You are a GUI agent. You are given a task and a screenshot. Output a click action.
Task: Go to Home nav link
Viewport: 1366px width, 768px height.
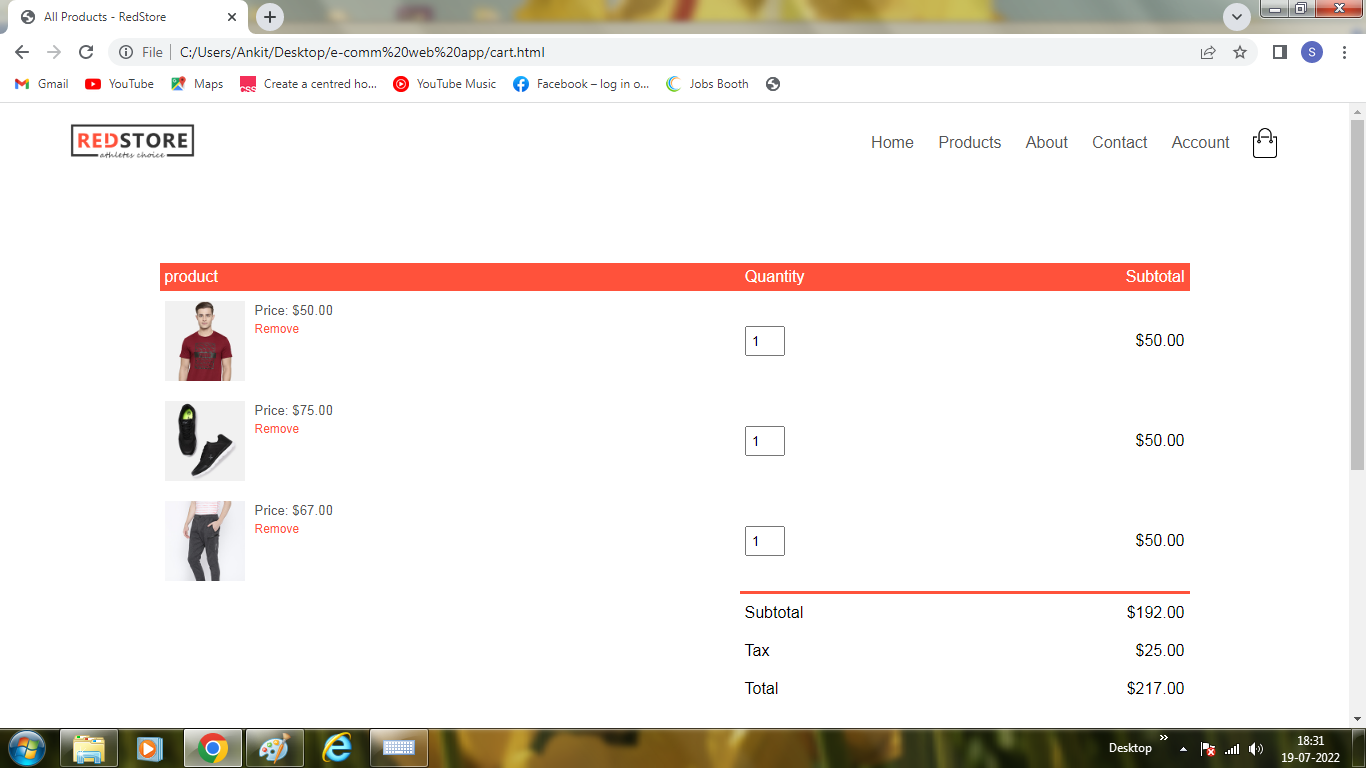pyautogui.click(x=892, y=142)
